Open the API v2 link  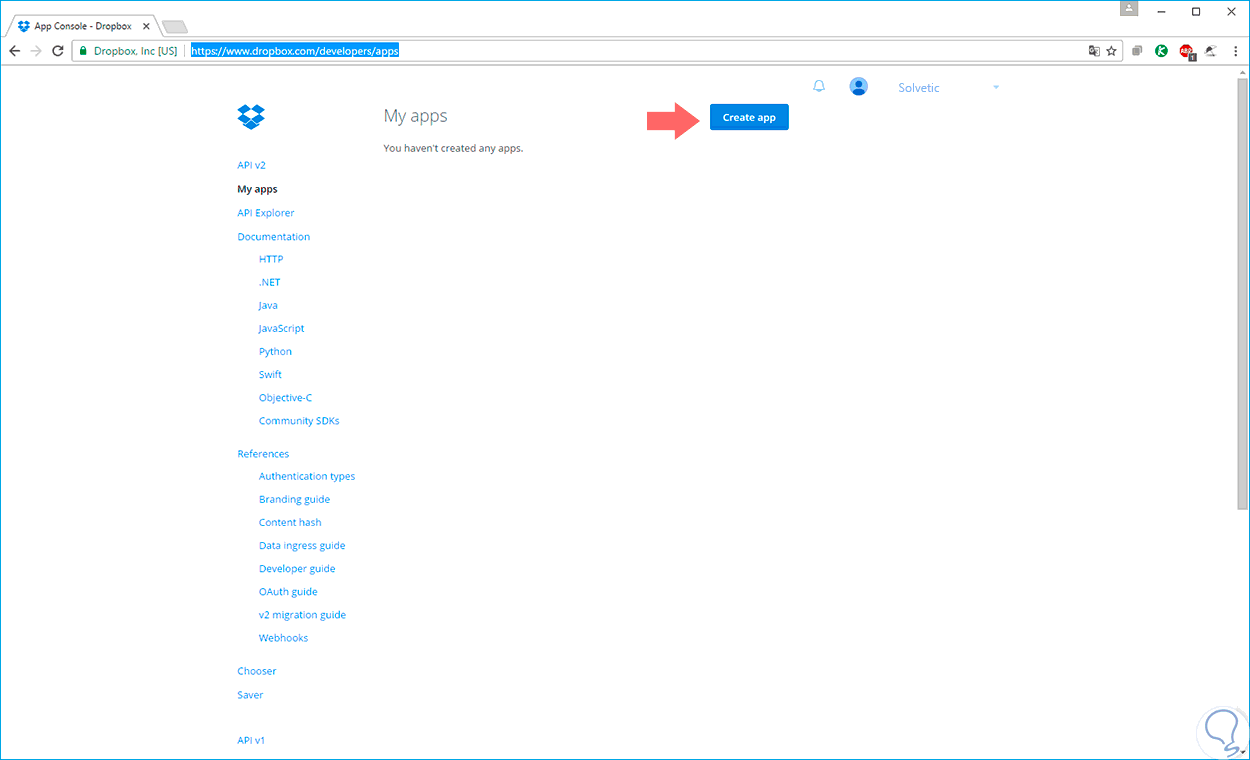pyautogui.click(x=251, y=165)
